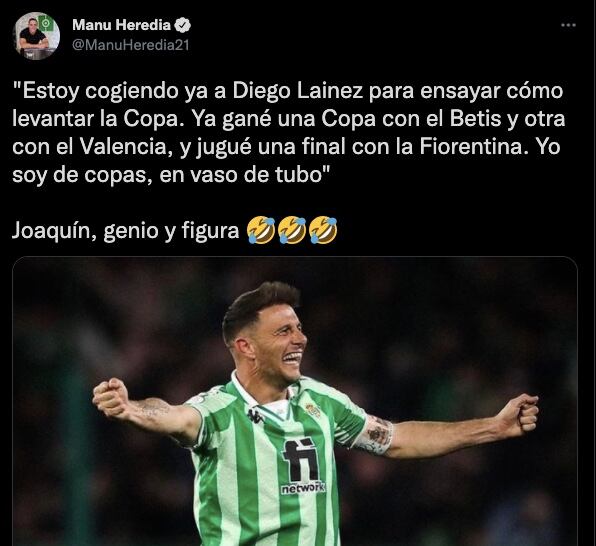Open the Manu Heredia display name link
596x546 pixels.
(x=121, y=25)
